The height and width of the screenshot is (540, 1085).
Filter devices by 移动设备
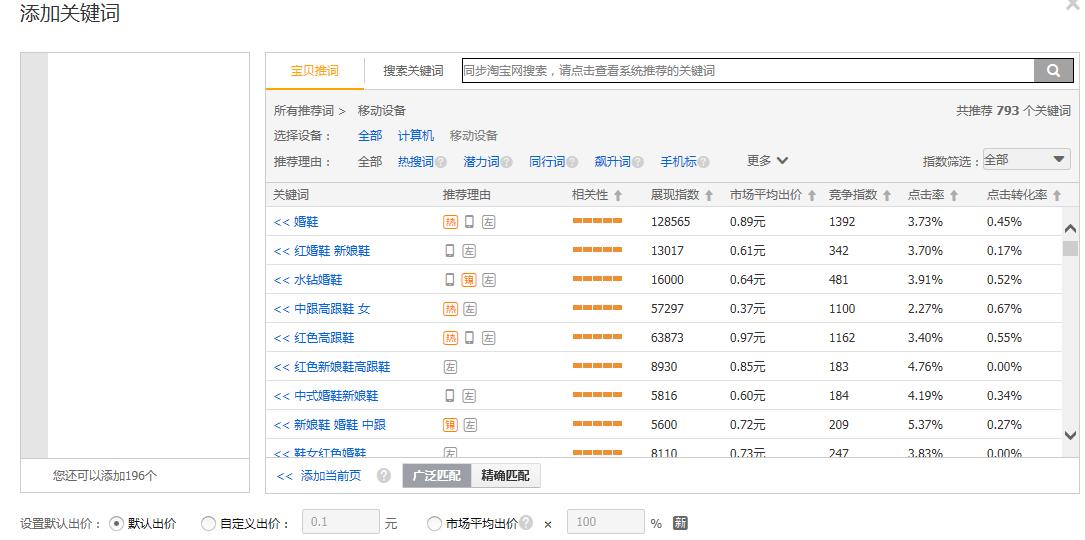click(x=473, y=136)
